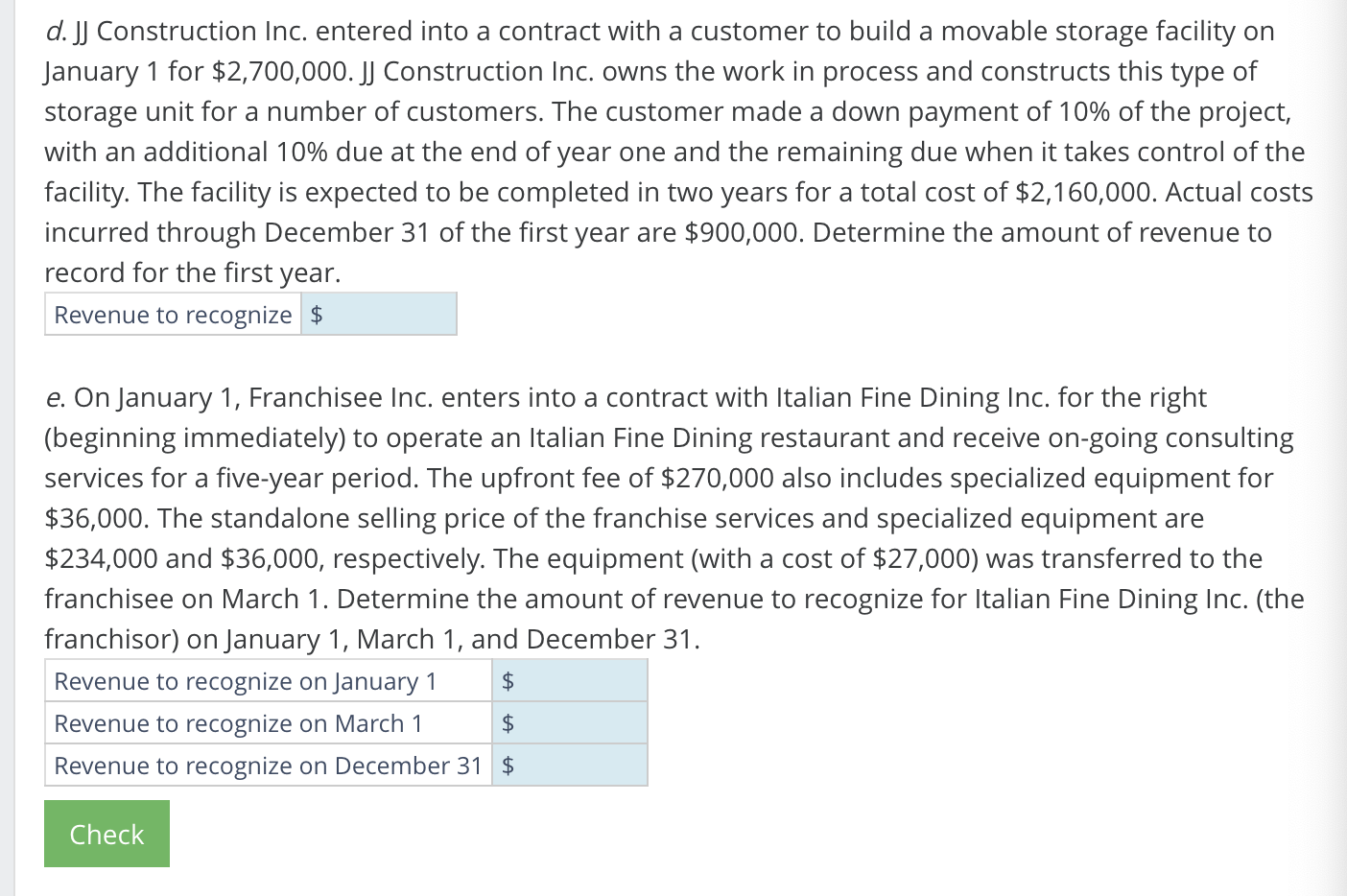Submit answers with the Check button
The width and height of the screenshot is (1347, 896).
(x=106, y=833)
